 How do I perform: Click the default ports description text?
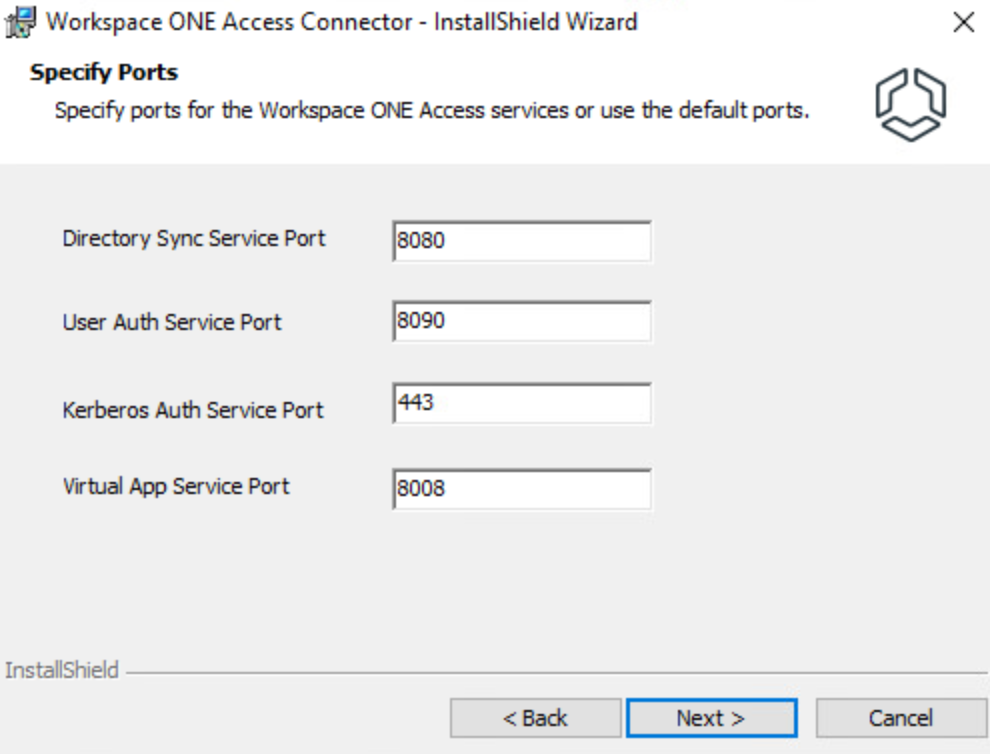431,110
